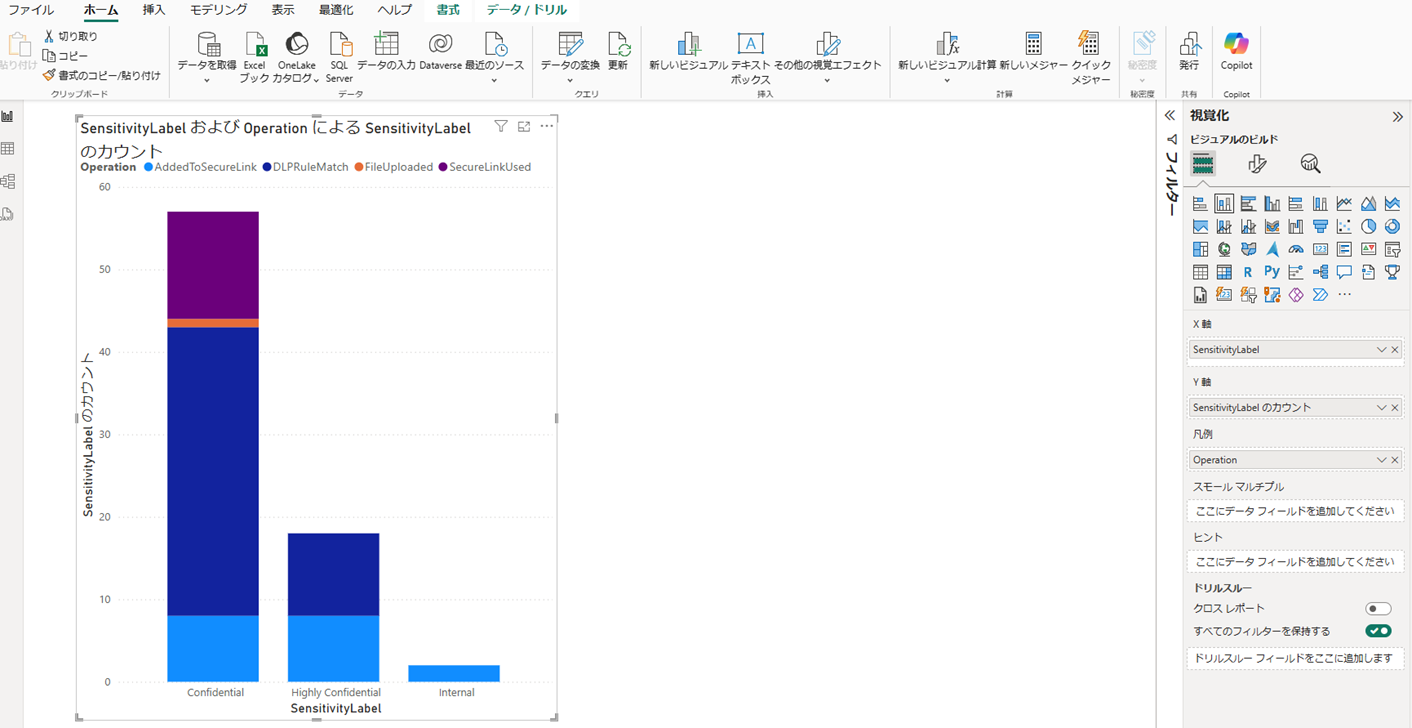Switch to 書式 ribbon tab
This screenshot has height=728, width=1412.
(x=448, y=10)
